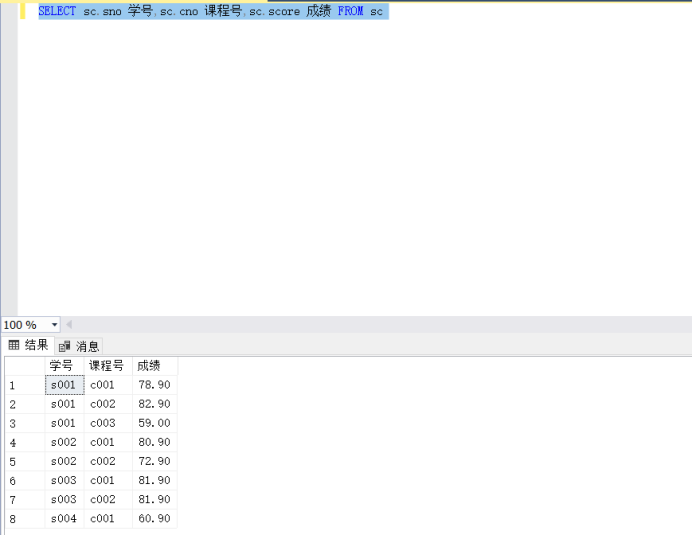Click the results grid icon on the 结果 tab
This screenshot has height=536, width=692.
point(14,345)
